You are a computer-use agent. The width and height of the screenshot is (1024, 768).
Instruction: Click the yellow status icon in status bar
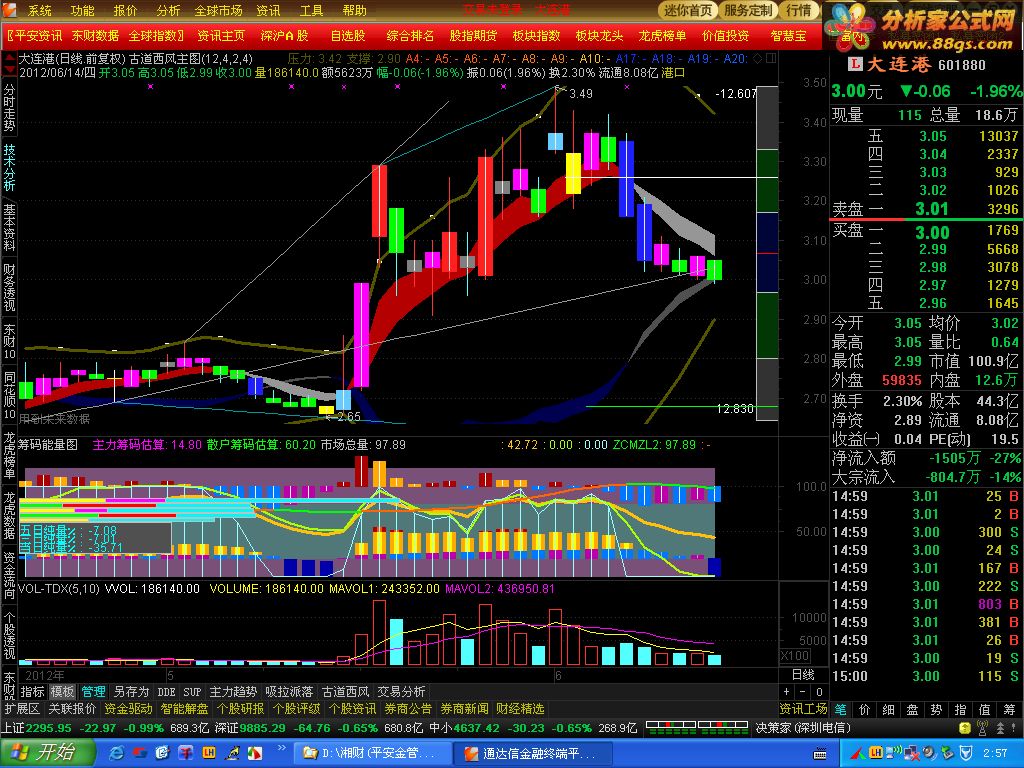[x=965, y=728]
